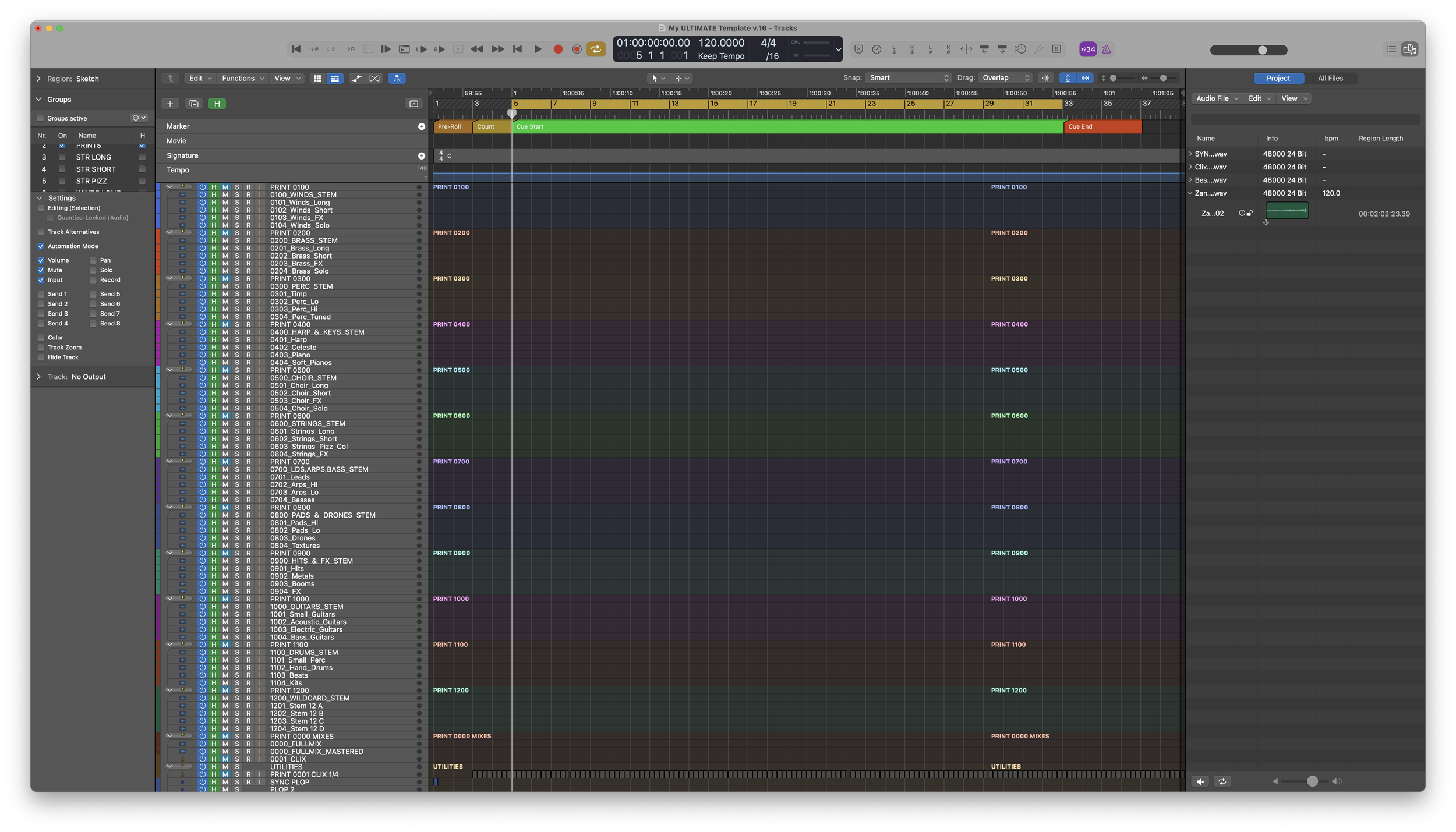
Task: Open the Snap Smart dropdown
Action: point(908,78)
